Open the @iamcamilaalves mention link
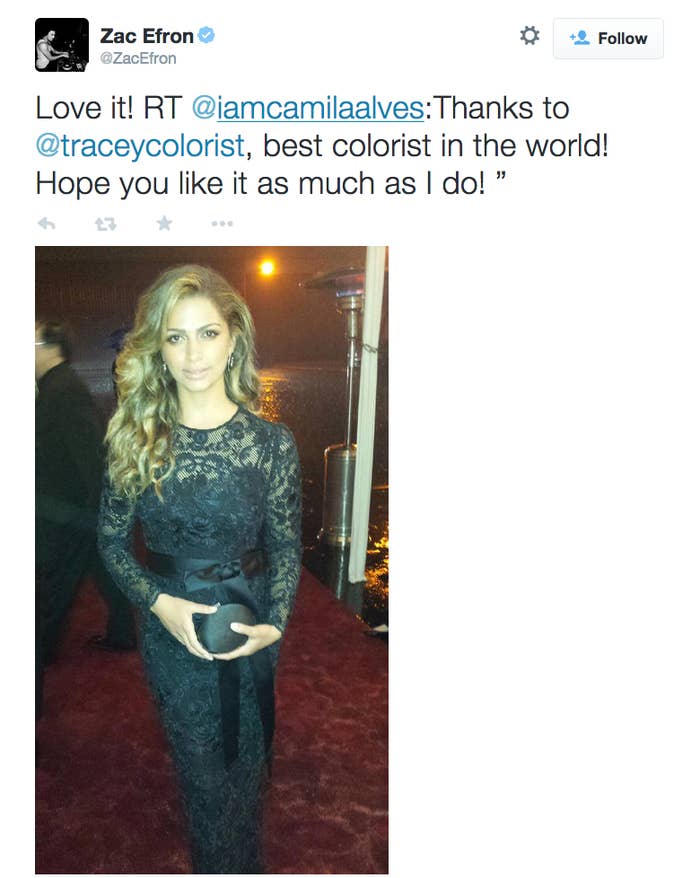The image size is (700, 878). click(x=308, y=108)
